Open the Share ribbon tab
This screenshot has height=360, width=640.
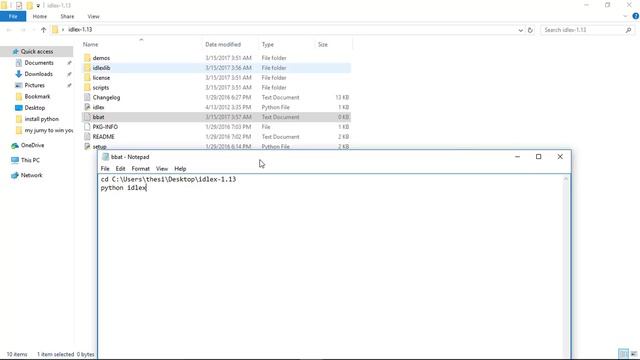[x=67, y=16]
